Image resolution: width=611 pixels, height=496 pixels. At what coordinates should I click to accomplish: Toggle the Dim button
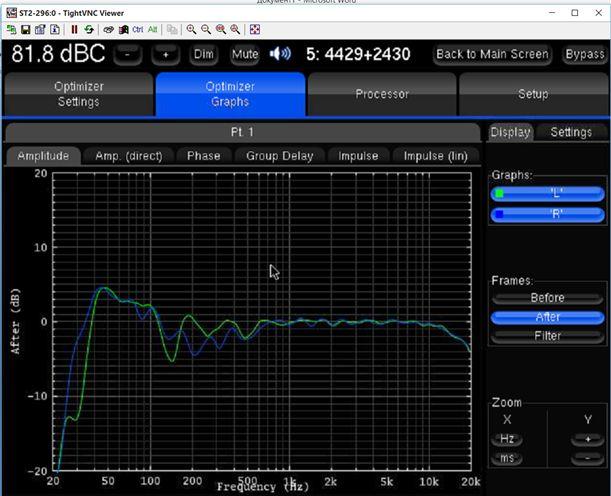pyautogui.click(x=204, y=54)
